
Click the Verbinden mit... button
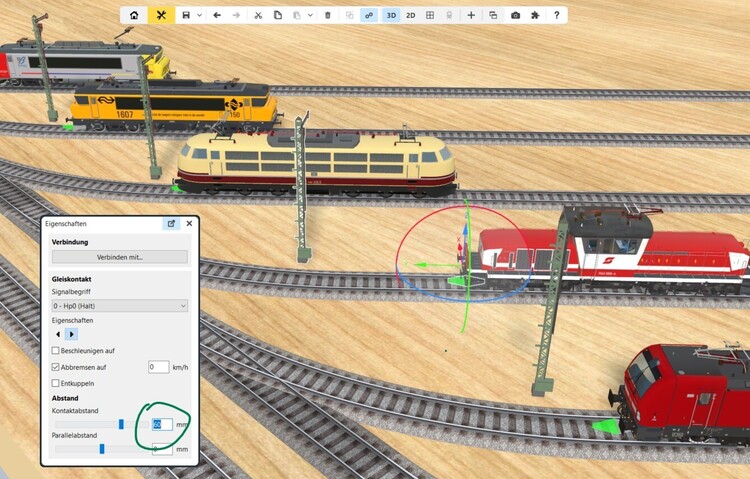[x=120, y=257]
